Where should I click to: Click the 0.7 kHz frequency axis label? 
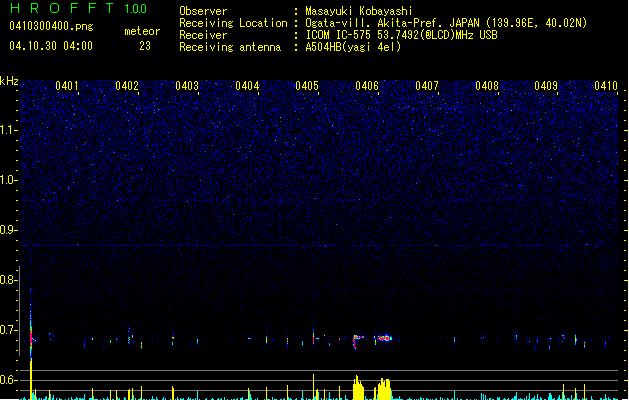(8, 330)
